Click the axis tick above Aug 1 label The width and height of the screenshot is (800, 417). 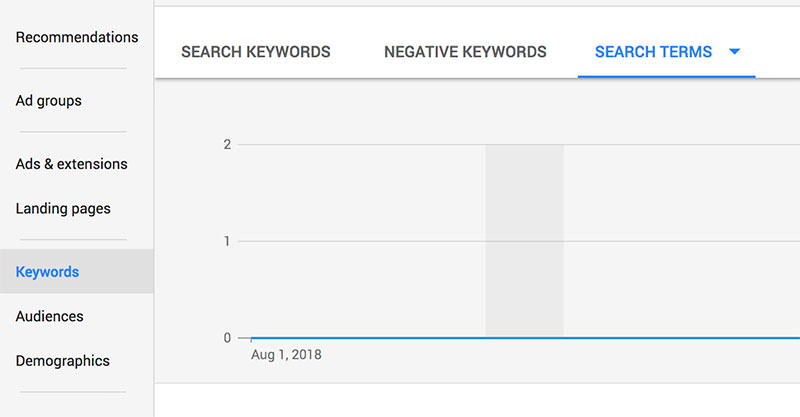(252, 339)
